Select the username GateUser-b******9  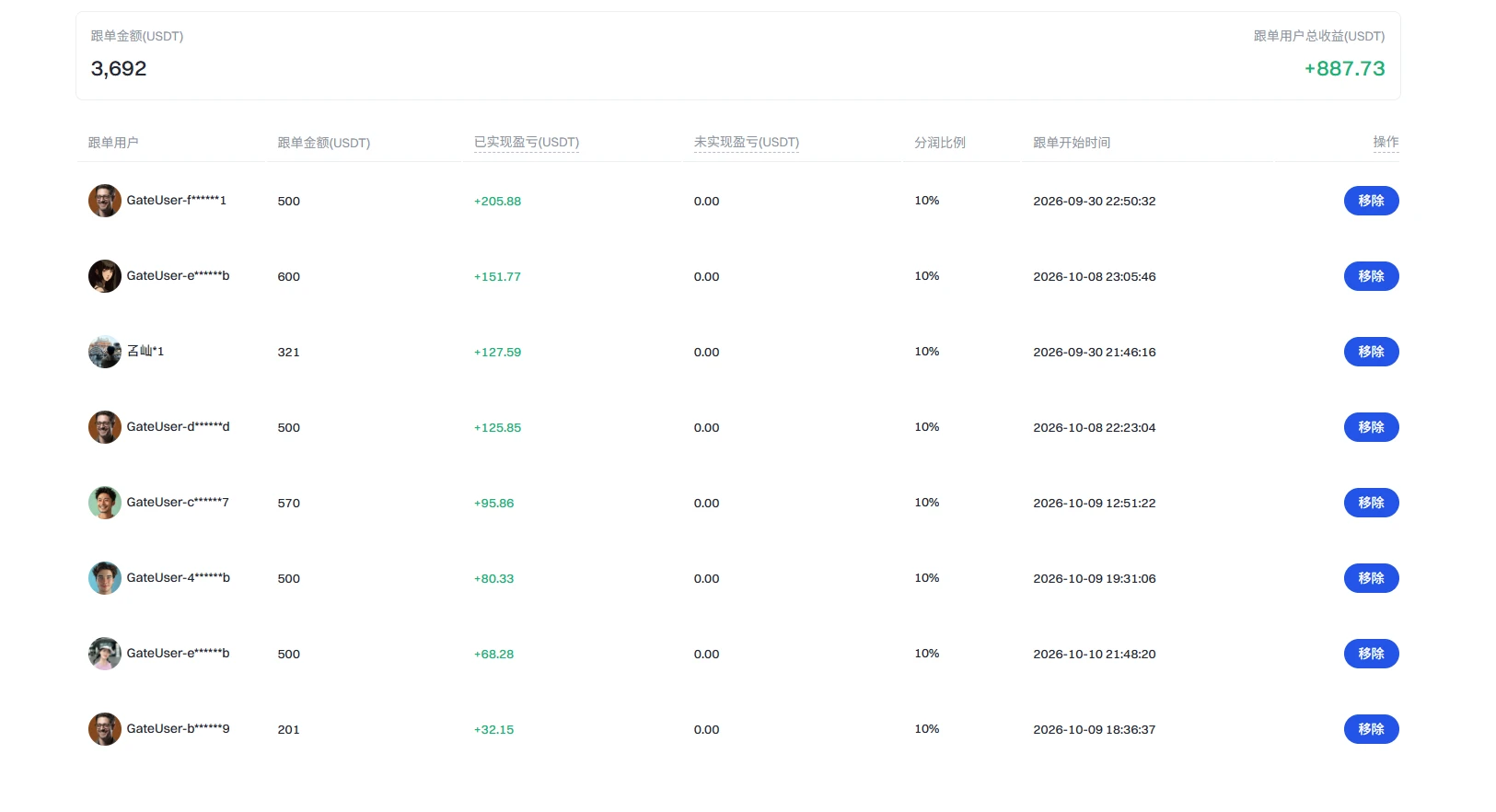coord(179,728)
